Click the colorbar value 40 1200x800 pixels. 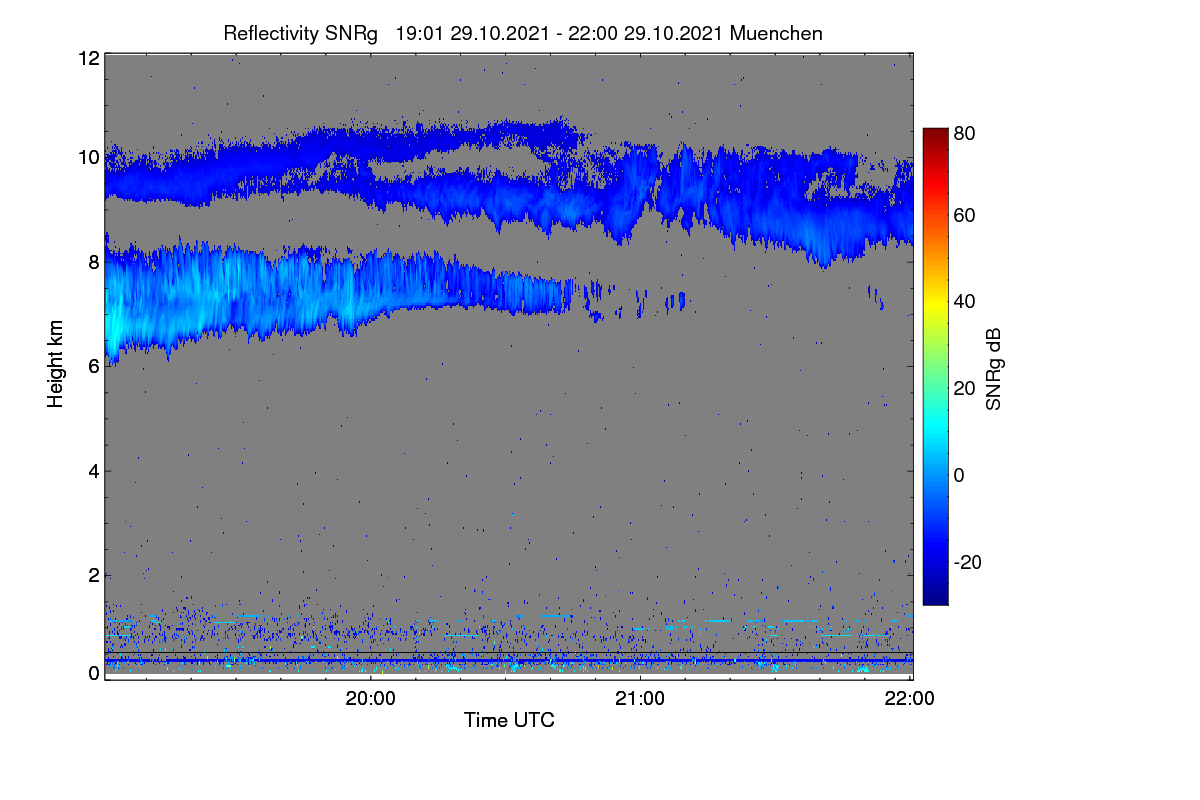(x=966, y=302)
